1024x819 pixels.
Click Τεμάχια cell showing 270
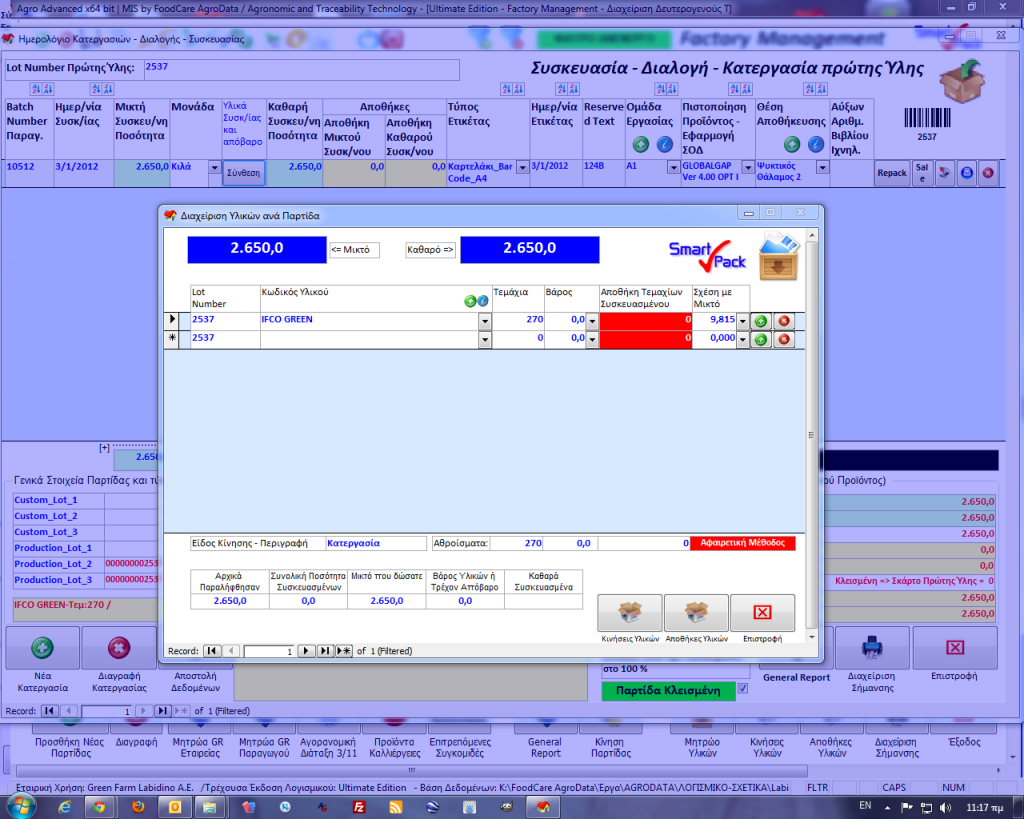518,321
